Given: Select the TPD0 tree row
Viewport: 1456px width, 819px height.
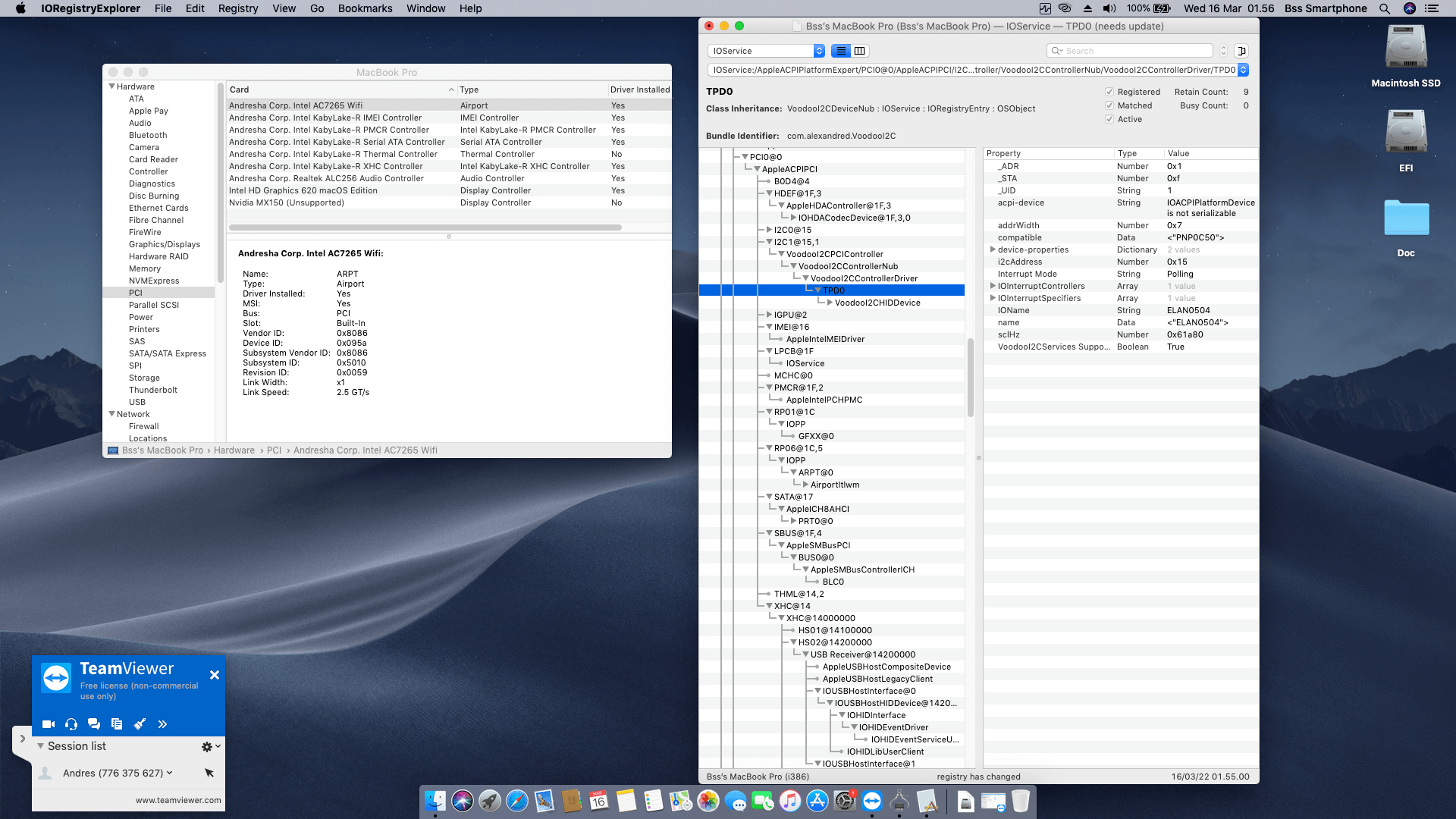Looking at the screenshot, I should click(832, 290).
